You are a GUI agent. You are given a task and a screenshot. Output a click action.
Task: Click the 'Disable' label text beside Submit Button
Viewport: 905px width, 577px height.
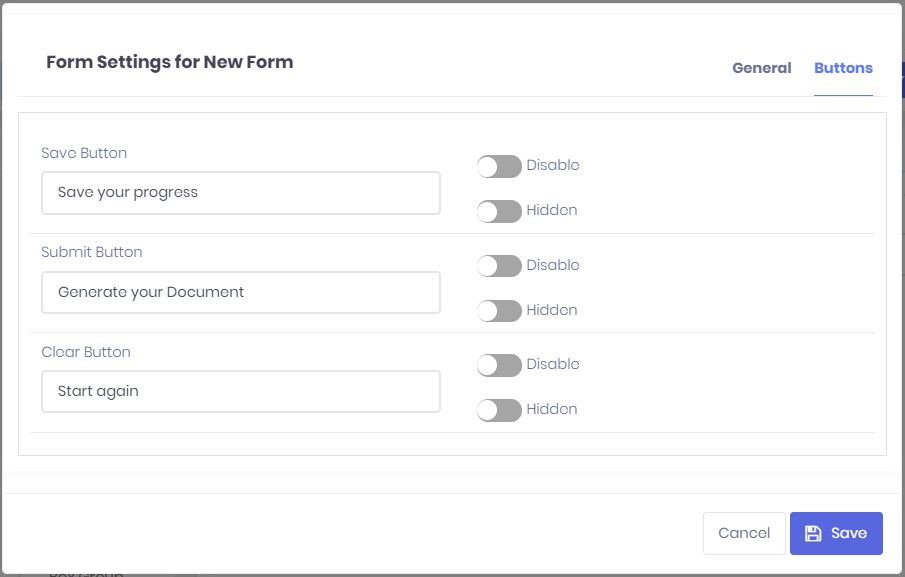click(x=553, y=265)
